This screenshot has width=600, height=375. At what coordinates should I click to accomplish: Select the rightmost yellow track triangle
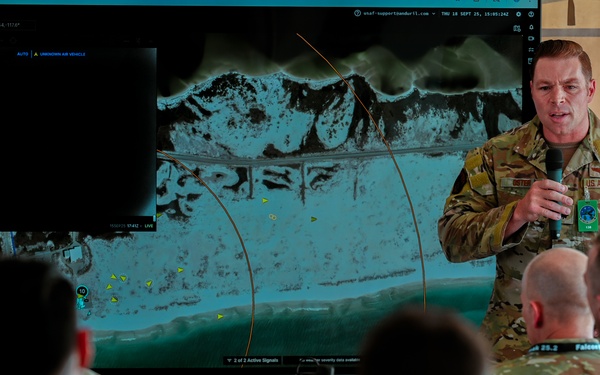(x=314, y=219)
